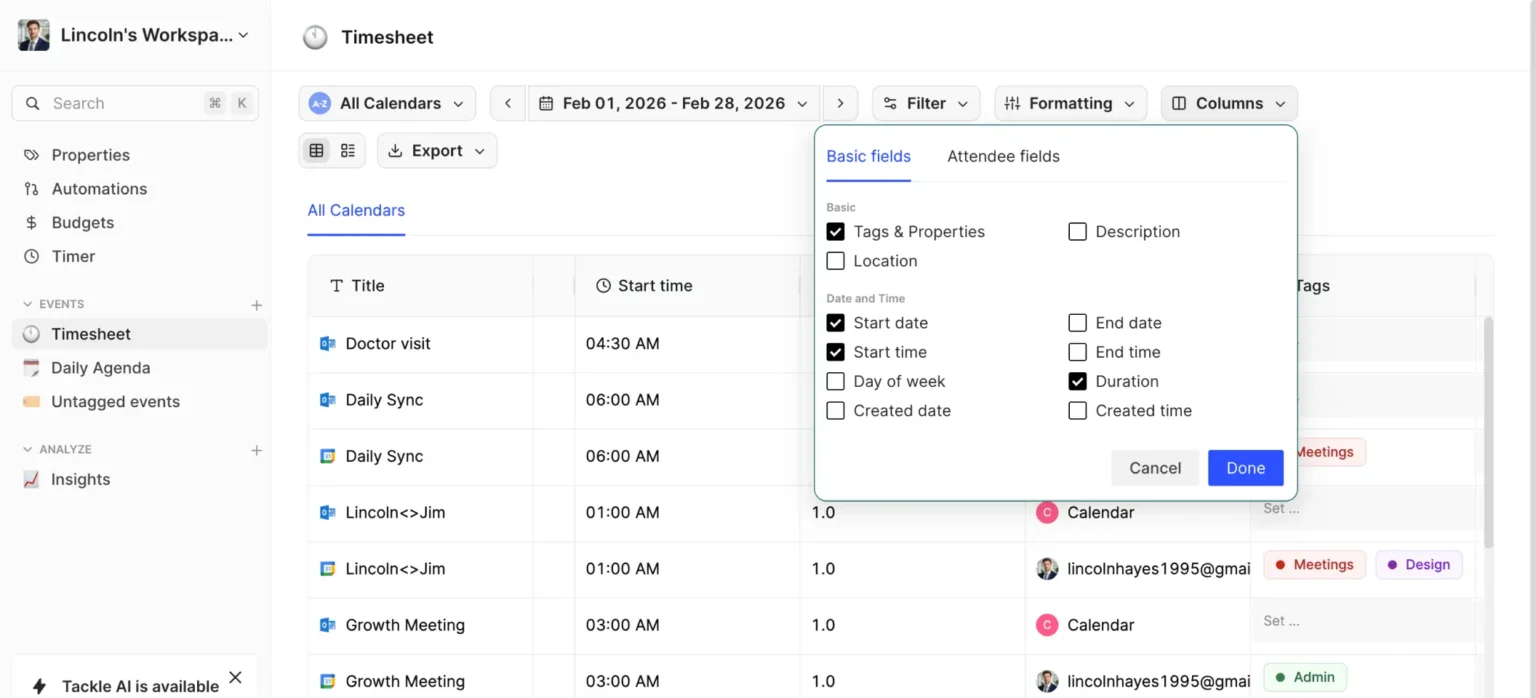Click Meetings tag on the Lincoln<>Jim row
Viewport: 1536px width, 698px height.
(x=1315, y=565)
